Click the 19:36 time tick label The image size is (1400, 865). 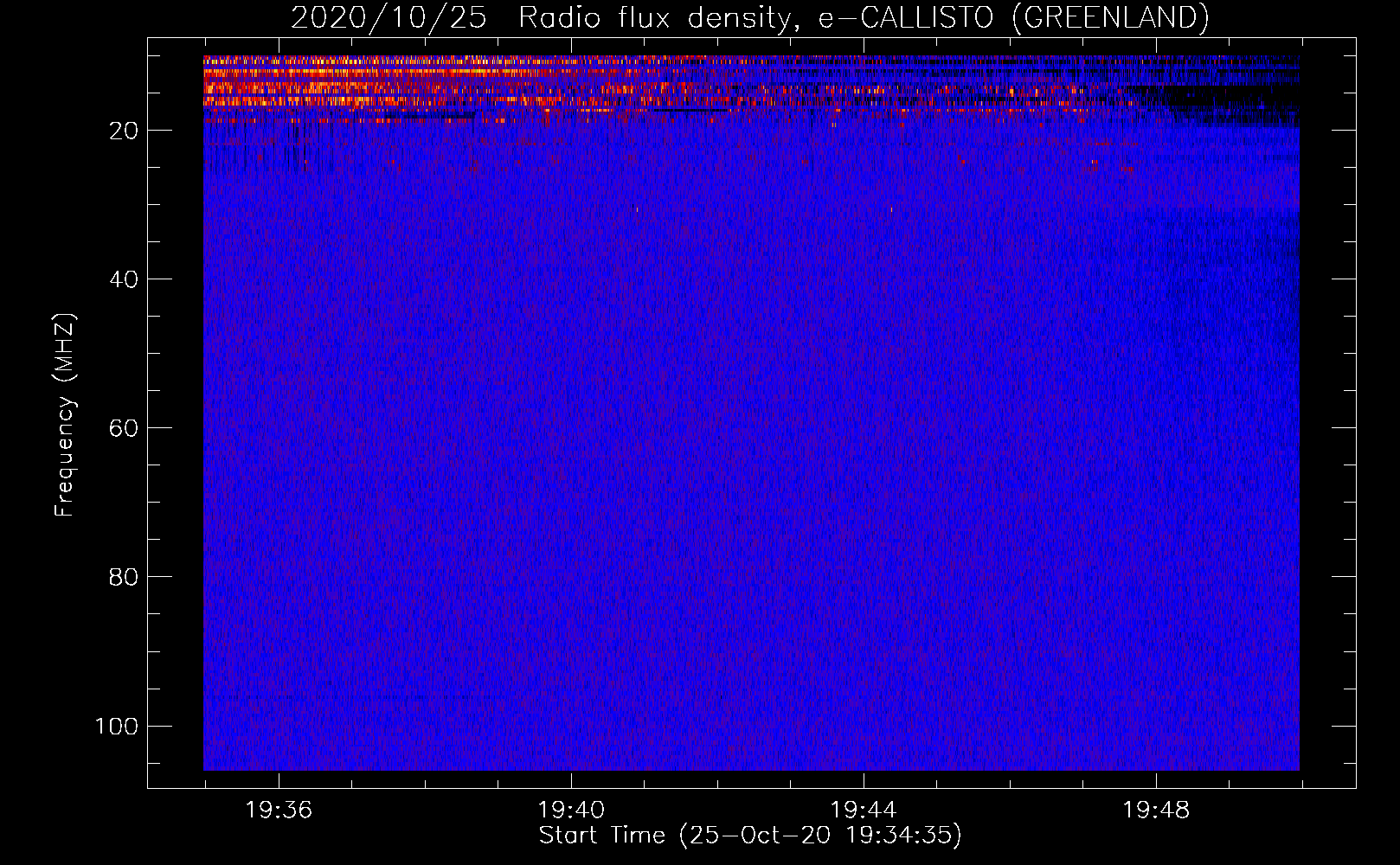(279, 811)
